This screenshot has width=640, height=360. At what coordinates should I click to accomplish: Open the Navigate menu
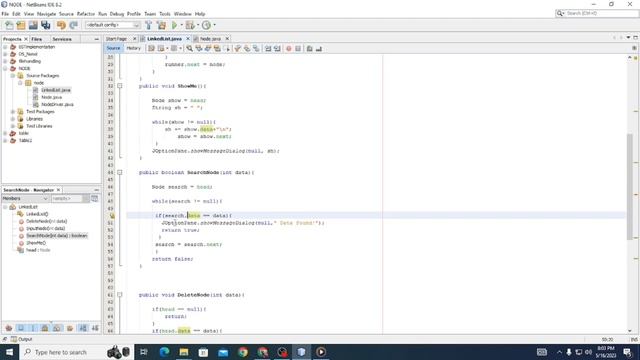(x=47, y=14)
